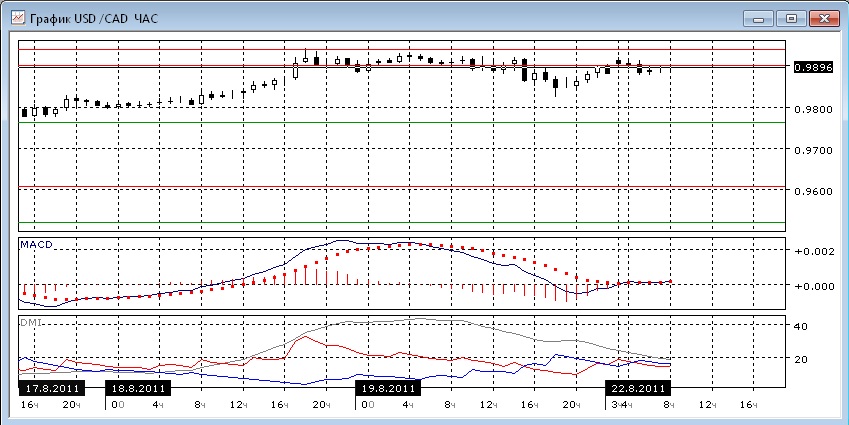The height and width of the screenshot is (425, 849).
Task: Click the current price label 0.9896
Action: coord(812,68)
